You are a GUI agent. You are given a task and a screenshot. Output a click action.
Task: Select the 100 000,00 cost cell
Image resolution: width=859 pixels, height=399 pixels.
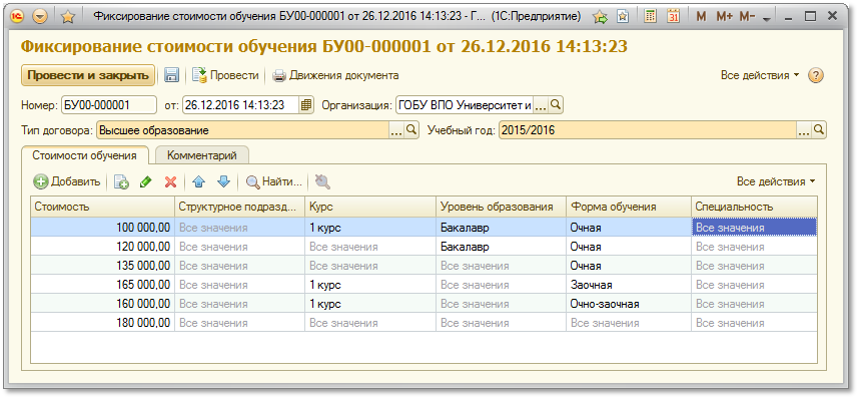click(102, 227)
